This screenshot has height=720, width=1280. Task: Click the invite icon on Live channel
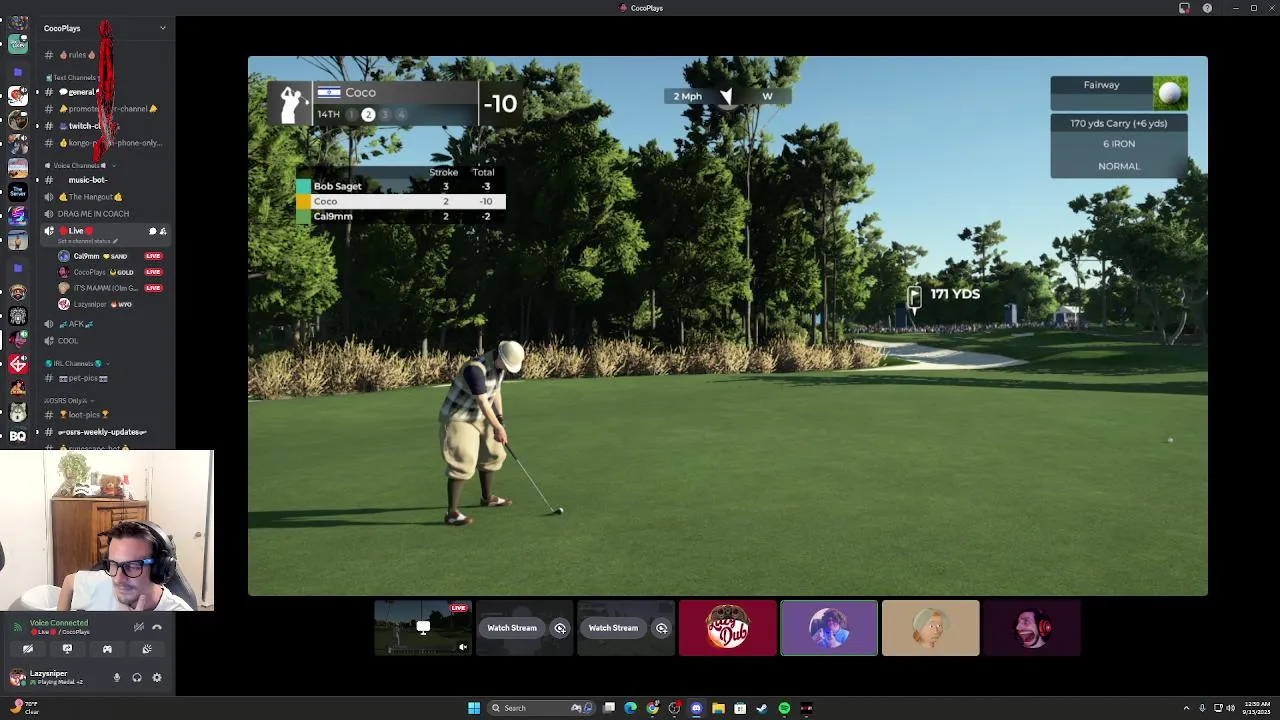tap(163, 231)
